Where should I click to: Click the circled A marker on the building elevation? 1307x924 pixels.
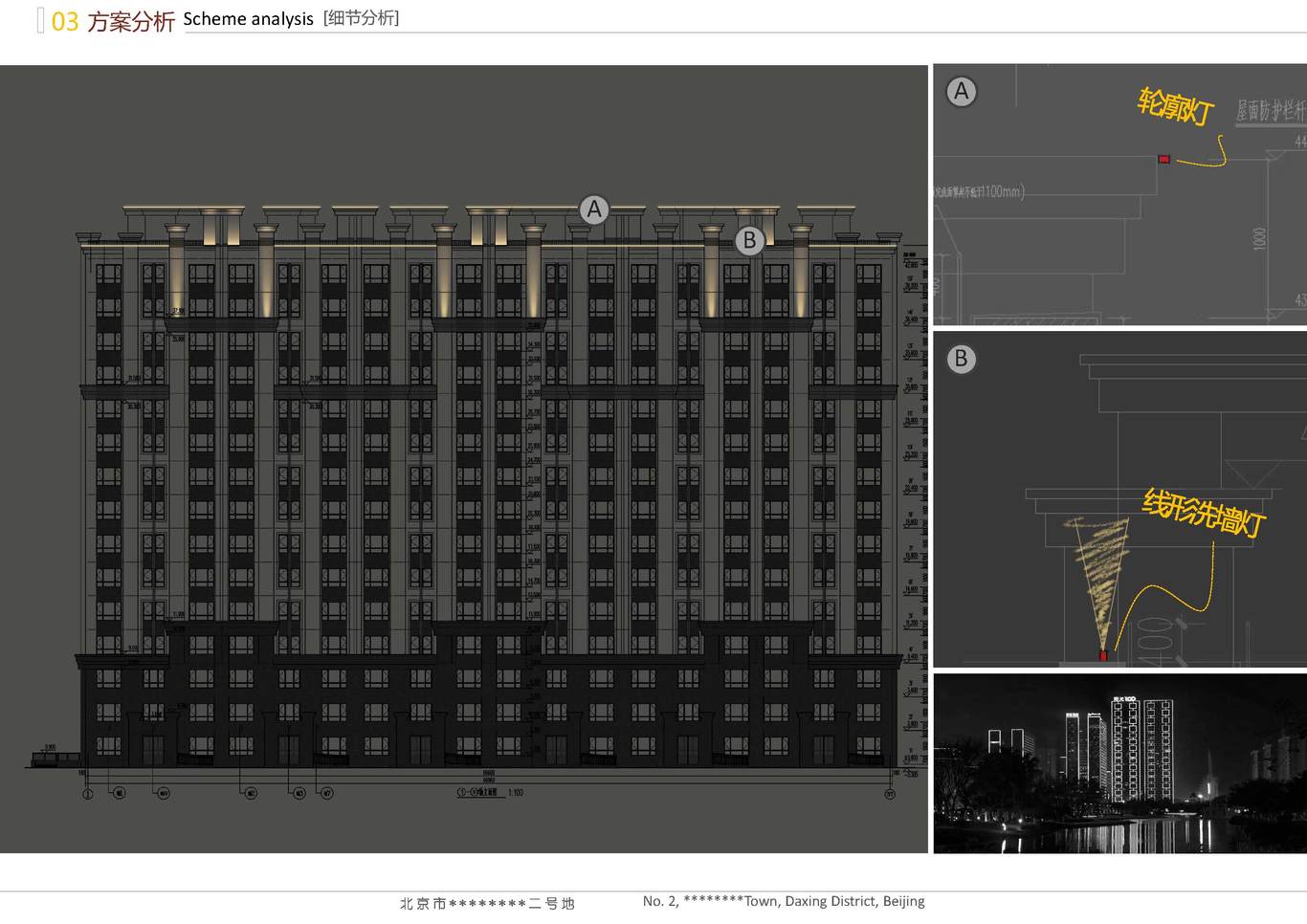pyautogui.click(x=594, y=209)
